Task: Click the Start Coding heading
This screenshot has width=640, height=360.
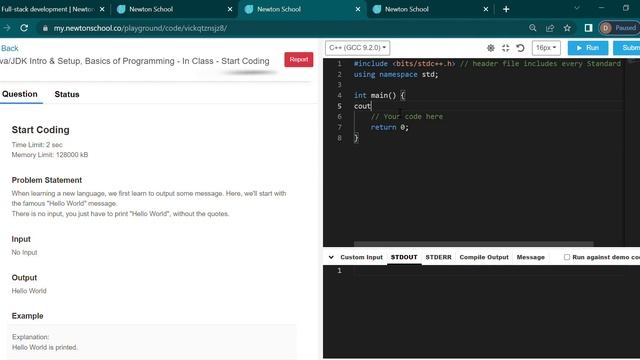Action: pos(40,130)
